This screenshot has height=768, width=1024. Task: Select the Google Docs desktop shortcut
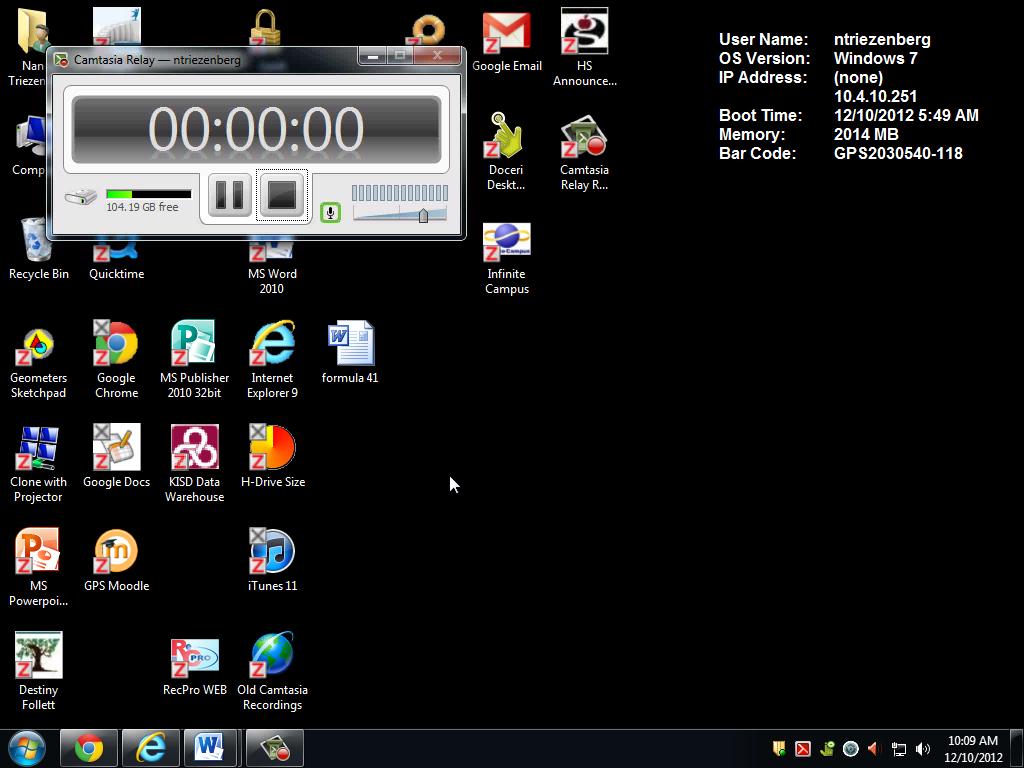click(x=116, y=456)
